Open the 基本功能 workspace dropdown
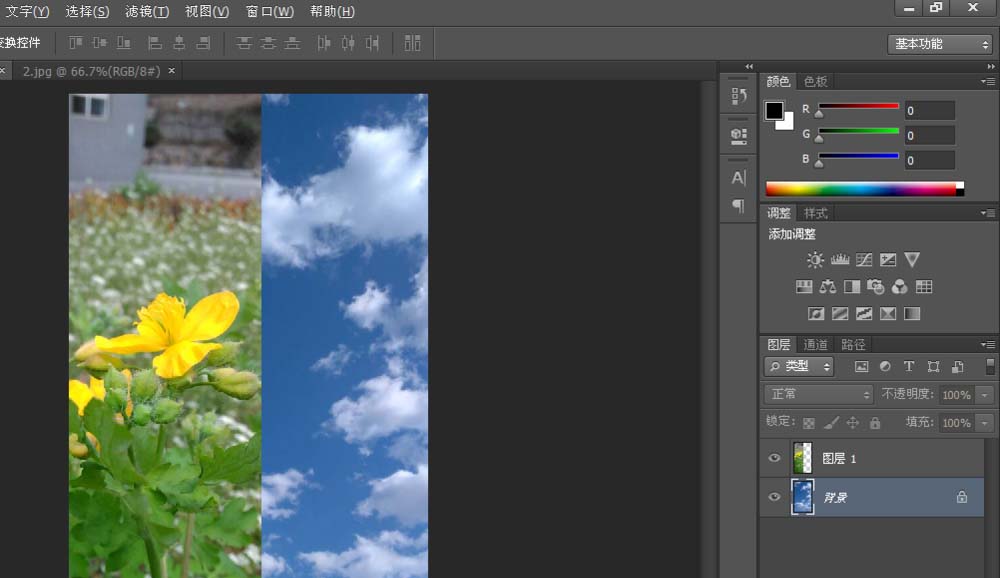The width and height of the screenshot is (1000, 578). pos(938,43)
